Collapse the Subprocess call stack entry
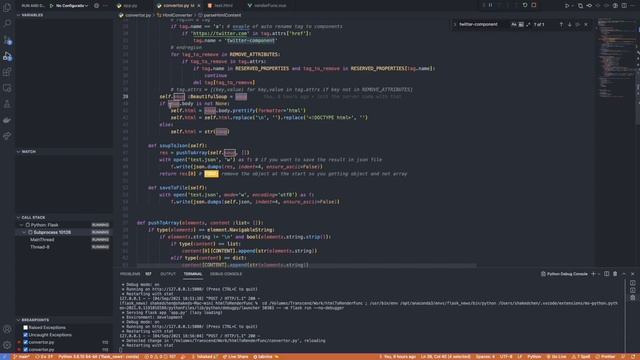This screenshot has height=360, width=640. coord(24,232)
